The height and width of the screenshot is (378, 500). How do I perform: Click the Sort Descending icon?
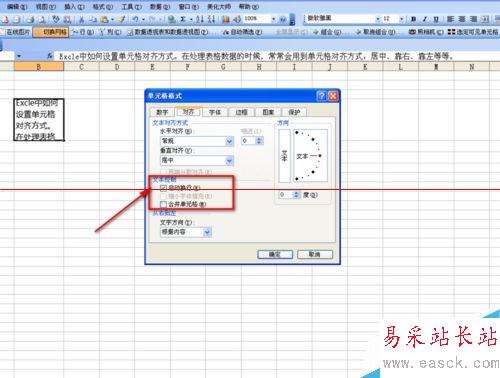pos(211,19)
